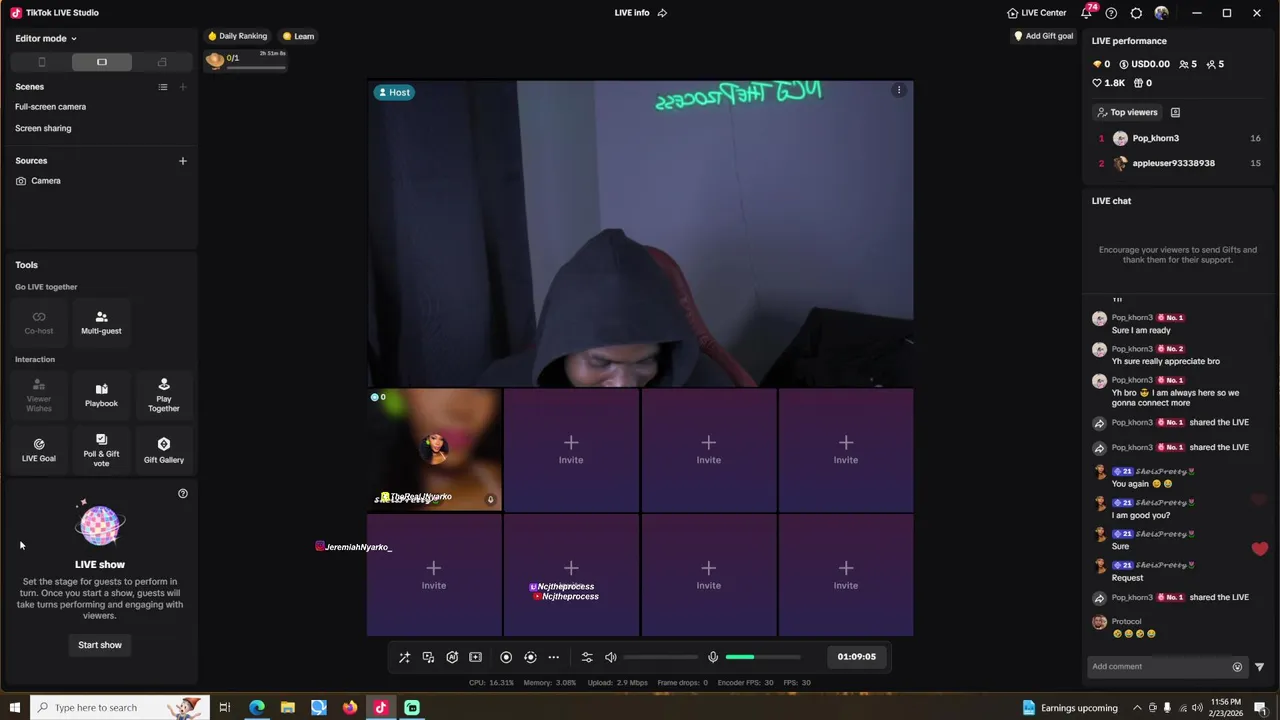Mute the speaker output

[611, 657]
